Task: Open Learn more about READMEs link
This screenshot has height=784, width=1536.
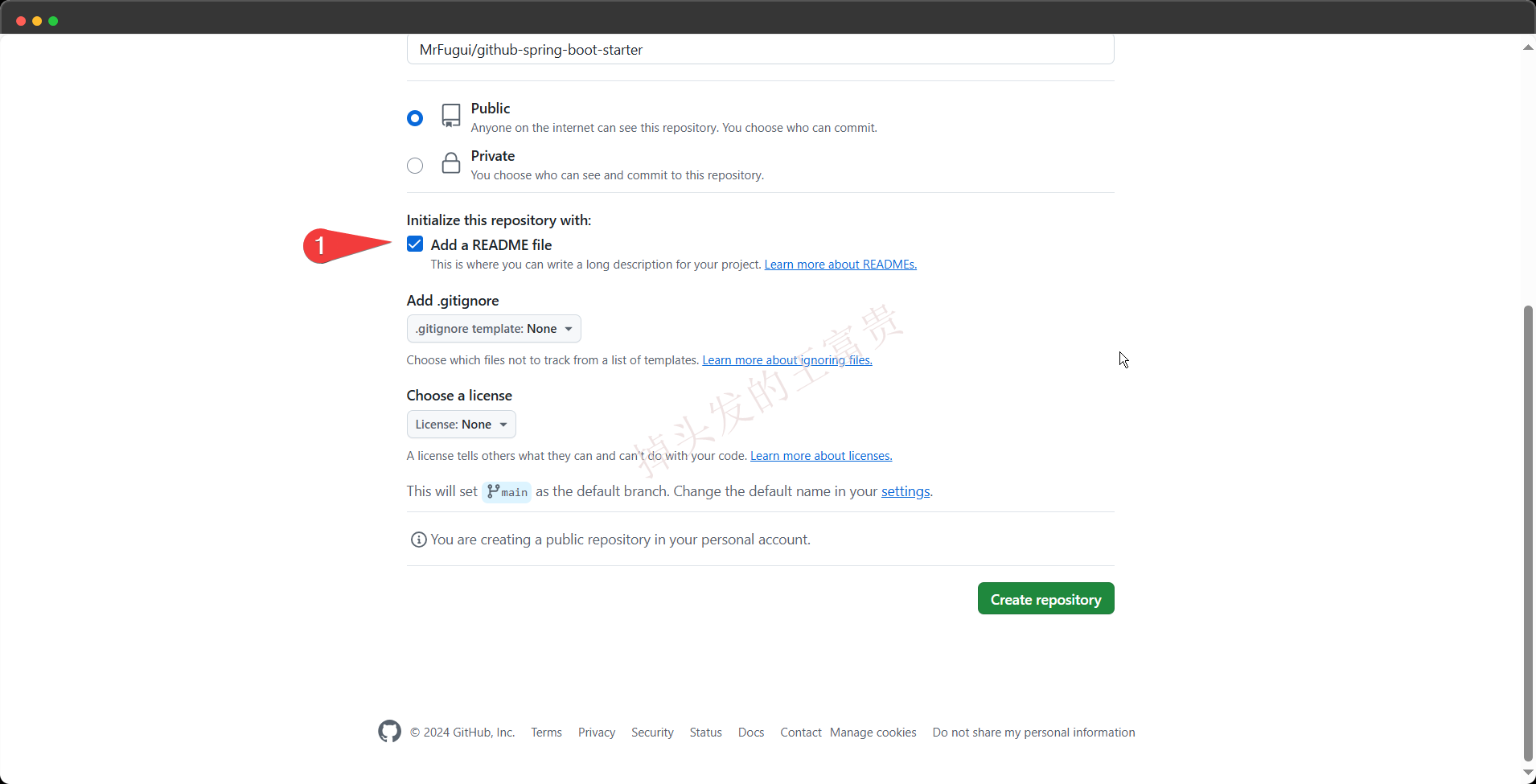Action: tap(840, 265)
